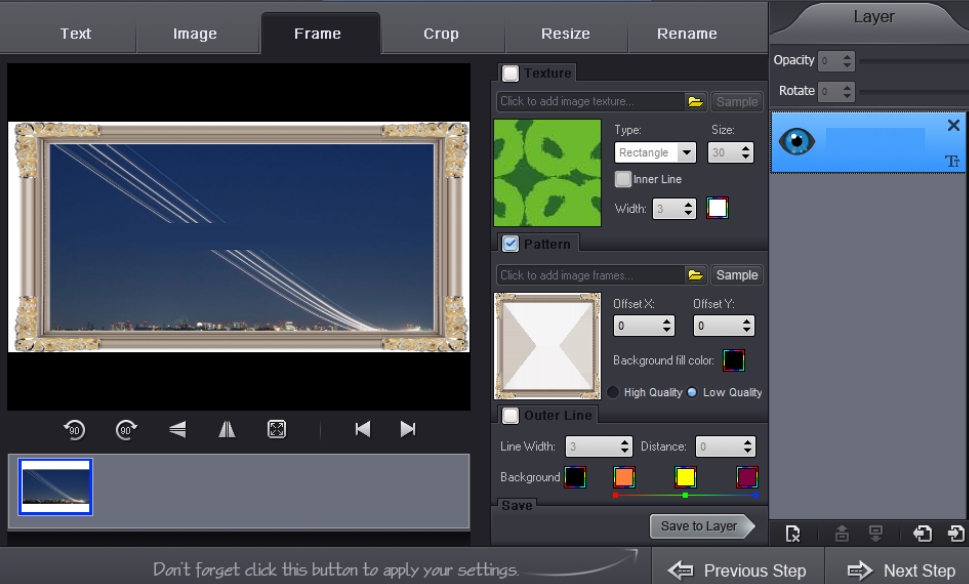This screenshot has width=969, height=584.
Task: Browse for image frames folder icon
Action: pyautogui.click(x=695, y=275)
